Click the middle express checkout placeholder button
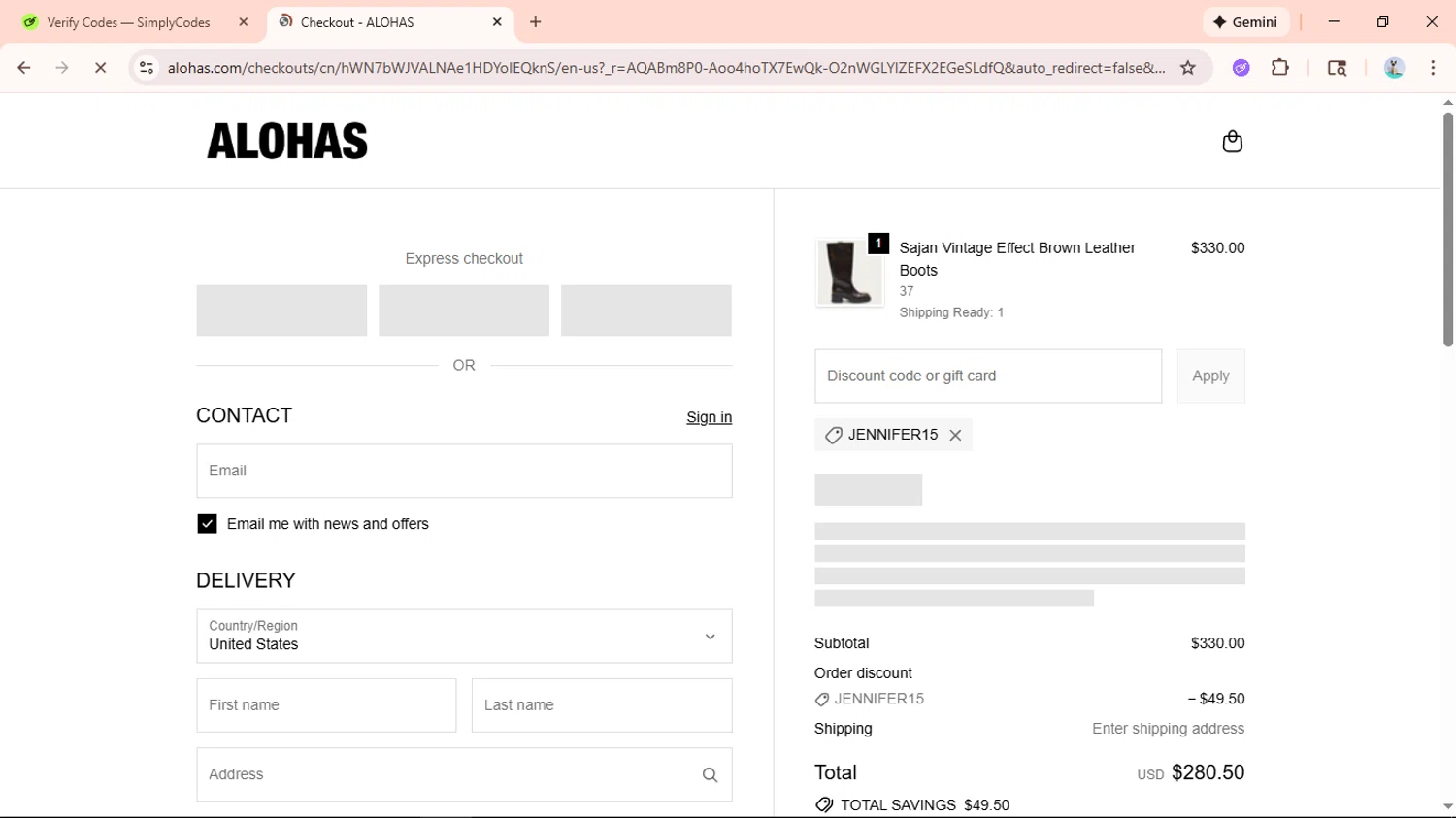The height and width of the screenshot is (818, 1456). (464, 311)
